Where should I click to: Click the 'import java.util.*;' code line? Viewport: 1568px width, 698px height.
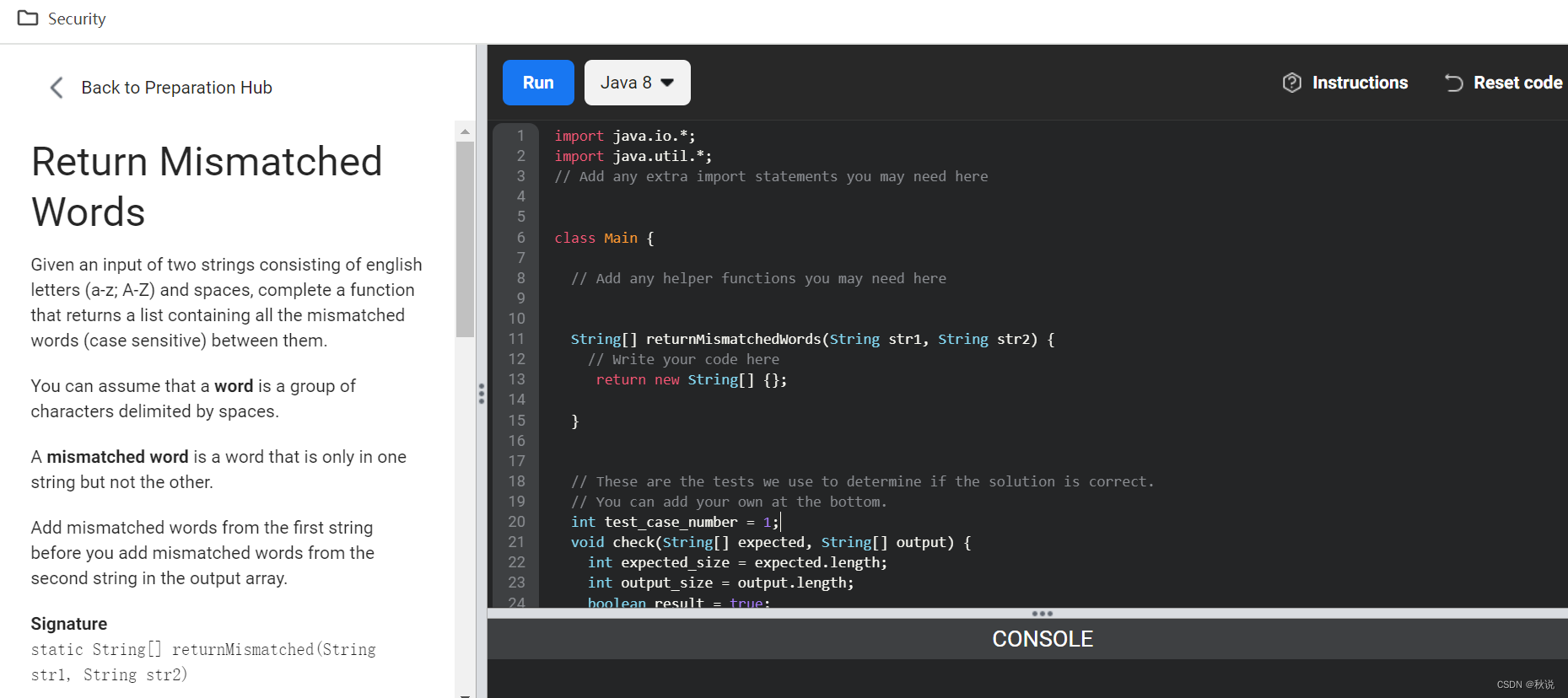(633, 156)
